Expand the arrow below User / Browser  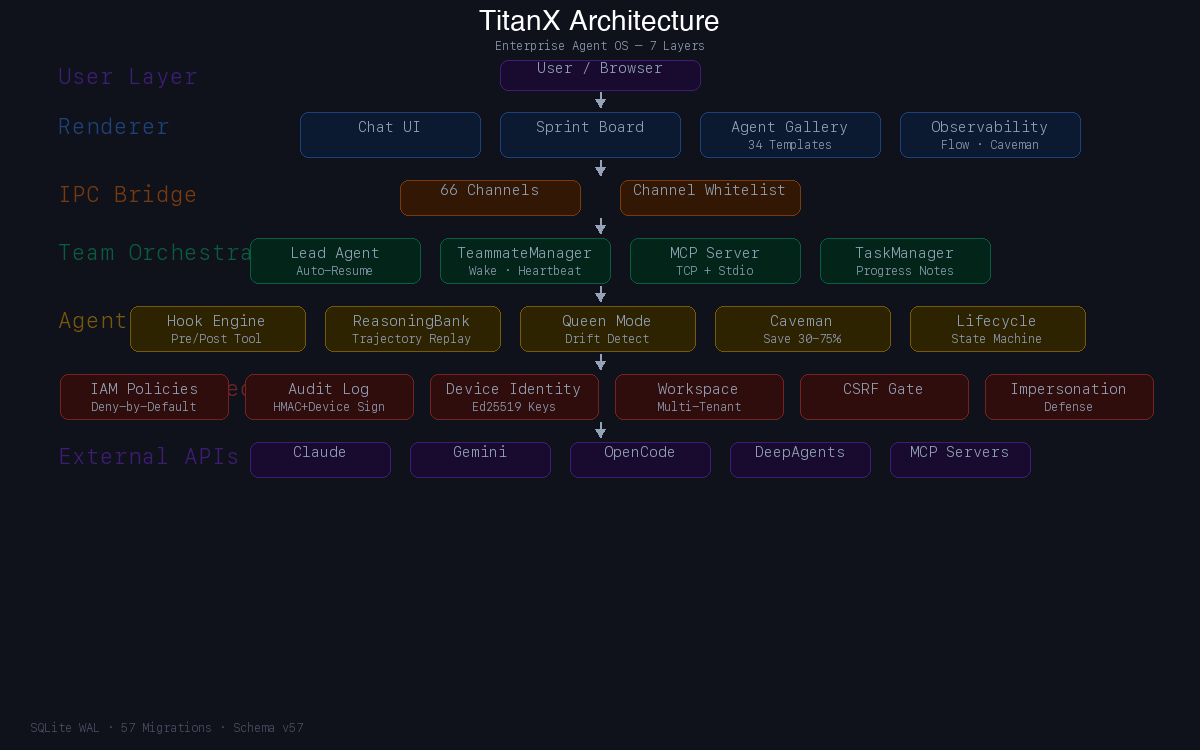coord(600,99)
